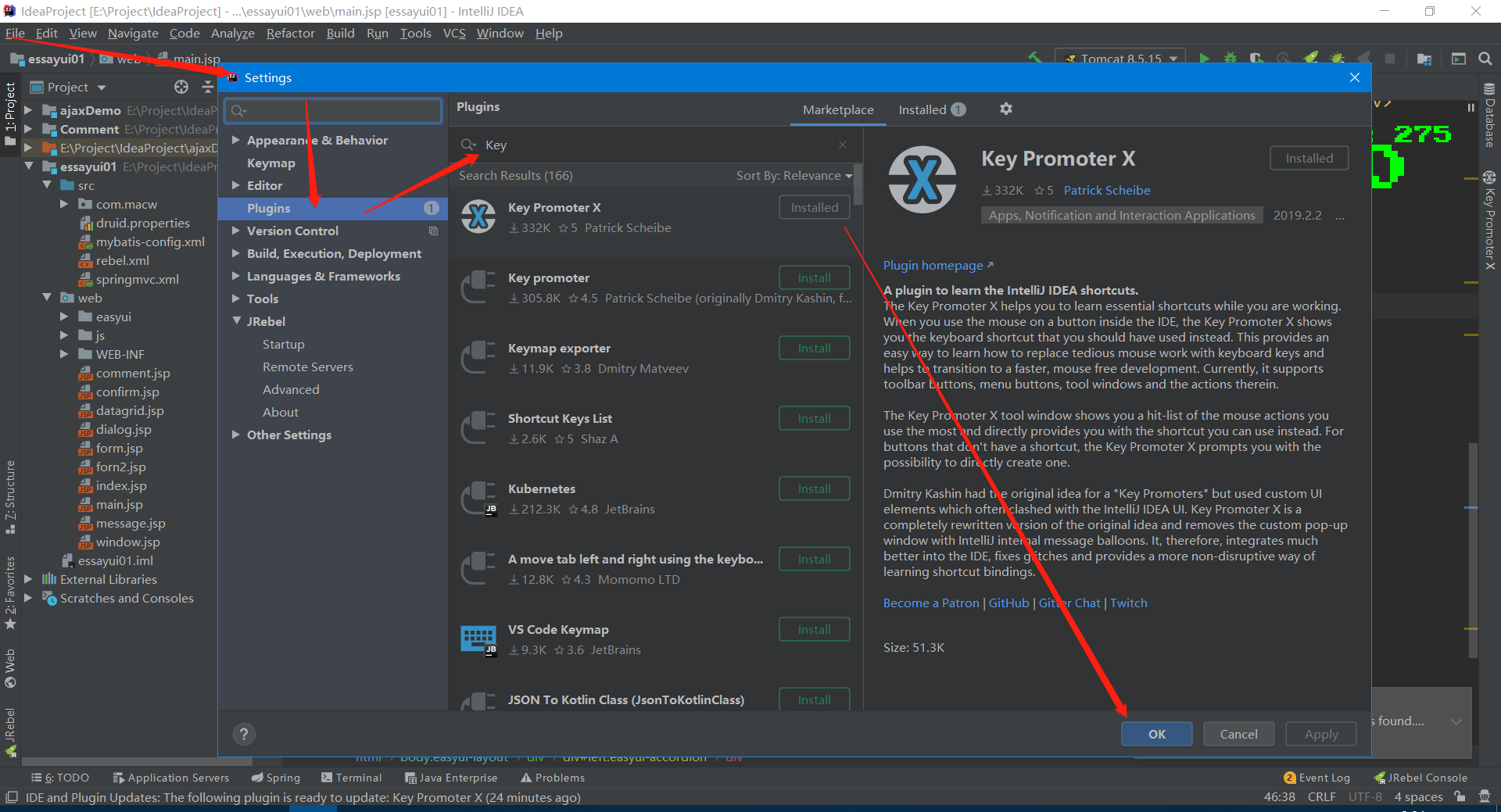This screenshot has height=812, width=1501.
Task: Click the Twitch link
Action: pos(1129,603)
